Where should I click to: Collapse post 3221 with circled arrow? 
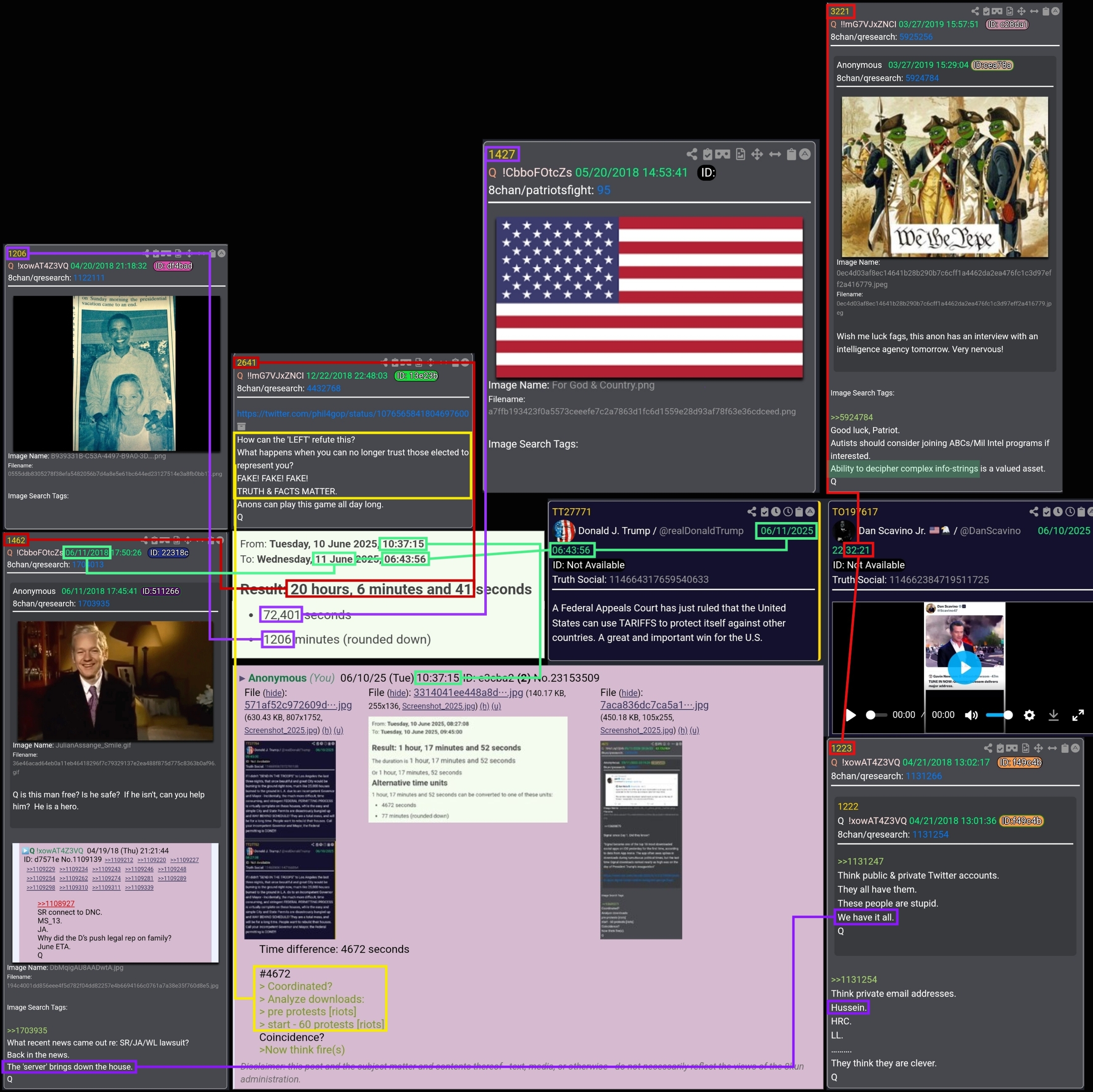pyautogui.click(x=1055, y=11)
